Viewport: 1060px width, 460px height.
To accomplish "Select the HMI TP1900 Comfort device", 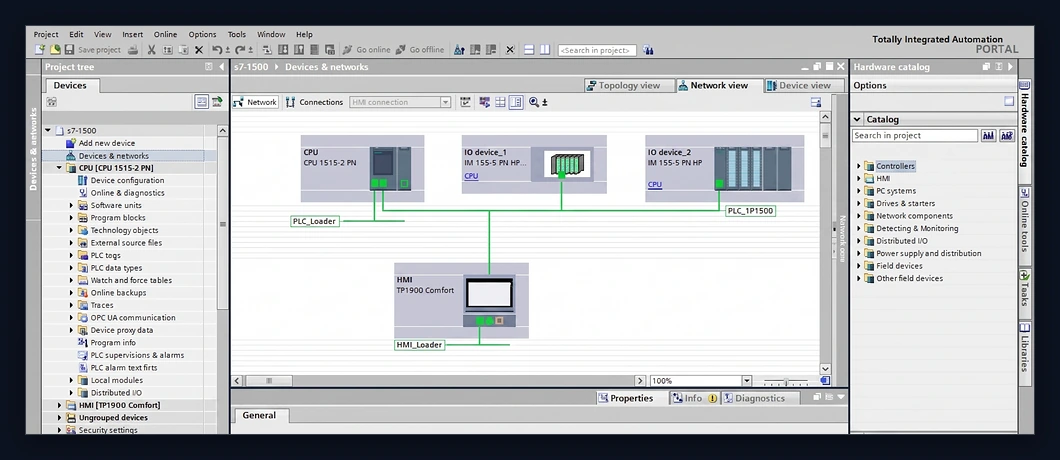I will pos(461,300).
